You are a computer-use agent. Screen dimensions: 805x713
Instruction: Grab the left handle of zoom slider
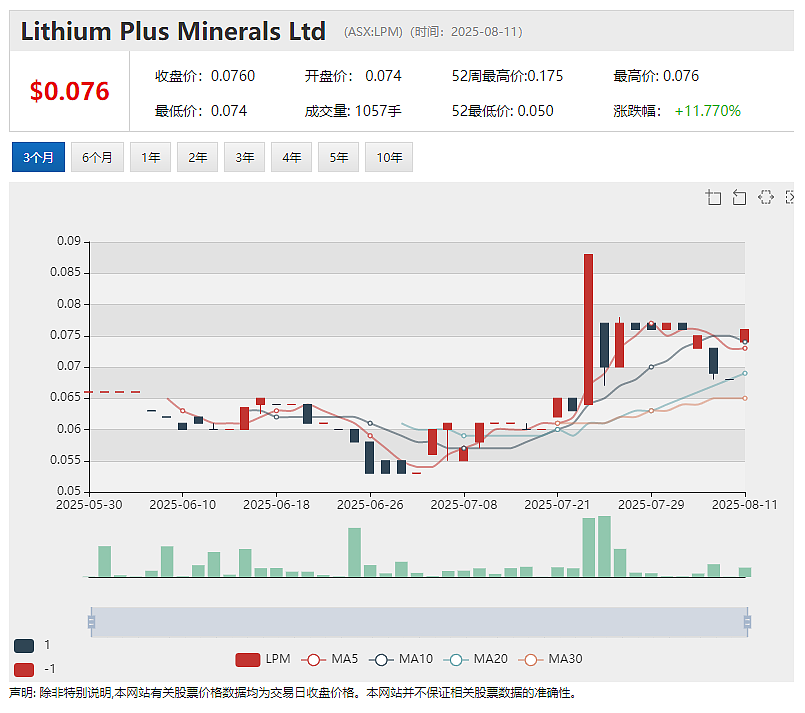91,622
